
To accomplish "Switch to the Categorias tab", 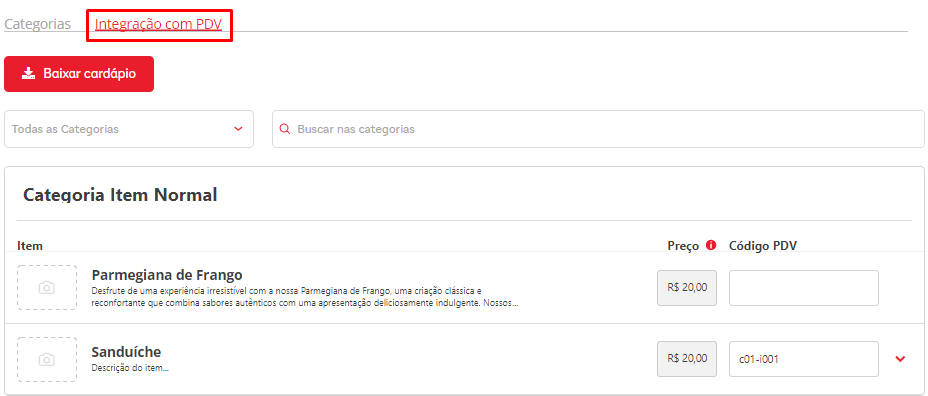I will [38, 24].
